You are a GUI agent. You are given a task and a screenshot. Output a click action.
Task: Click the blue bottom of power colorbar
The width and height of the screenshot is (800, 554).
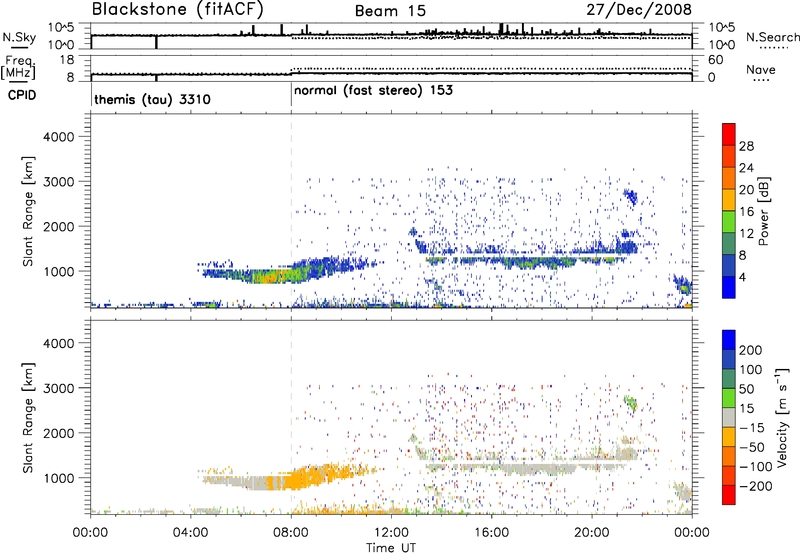coord(729,287)
